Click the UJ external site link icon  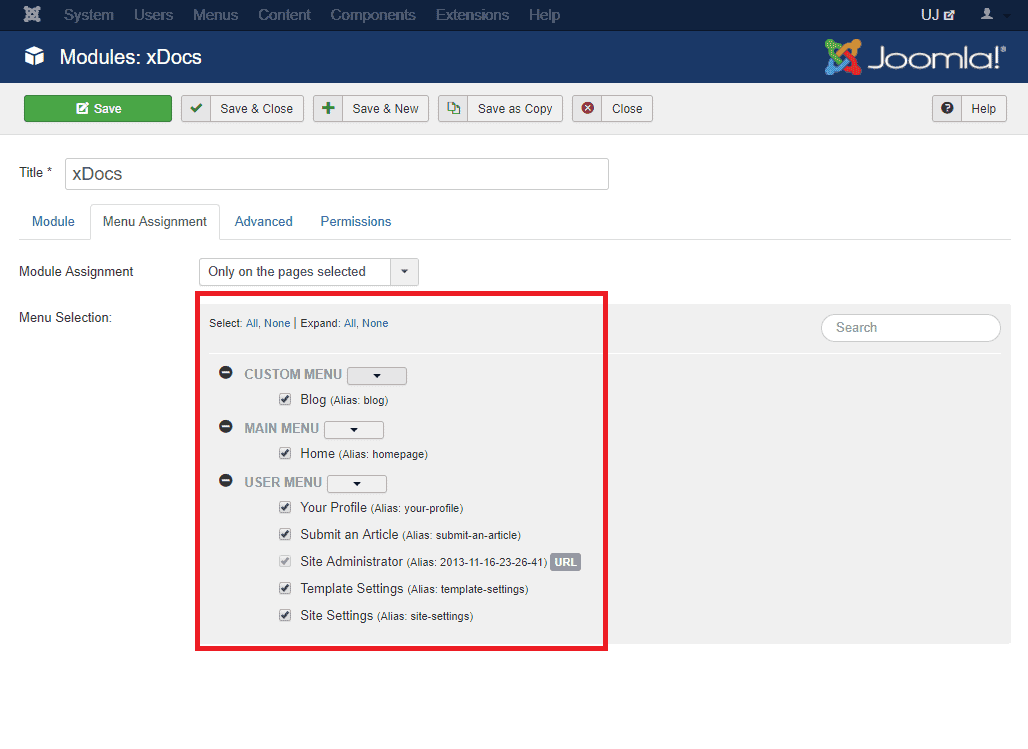point(949,15)
